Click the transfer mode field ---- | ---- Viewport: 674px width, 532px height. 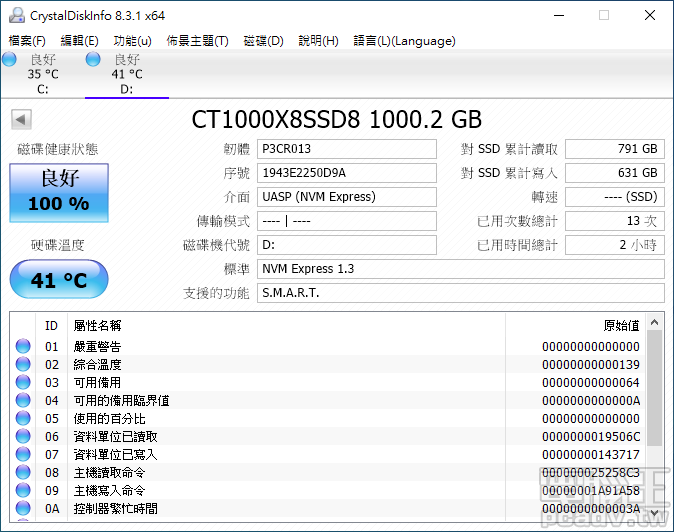pos(346,221)
